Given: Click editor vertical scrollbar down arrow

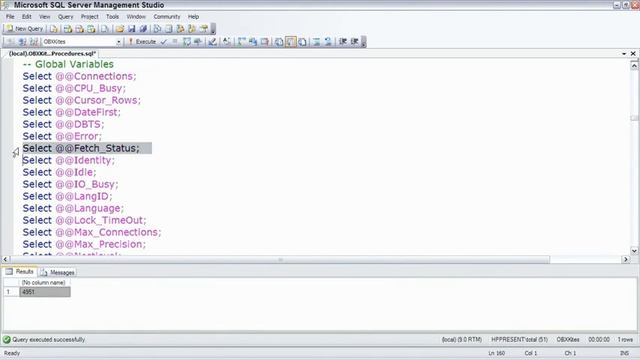Looking at the screenshot, I should (x=634, y=251).
